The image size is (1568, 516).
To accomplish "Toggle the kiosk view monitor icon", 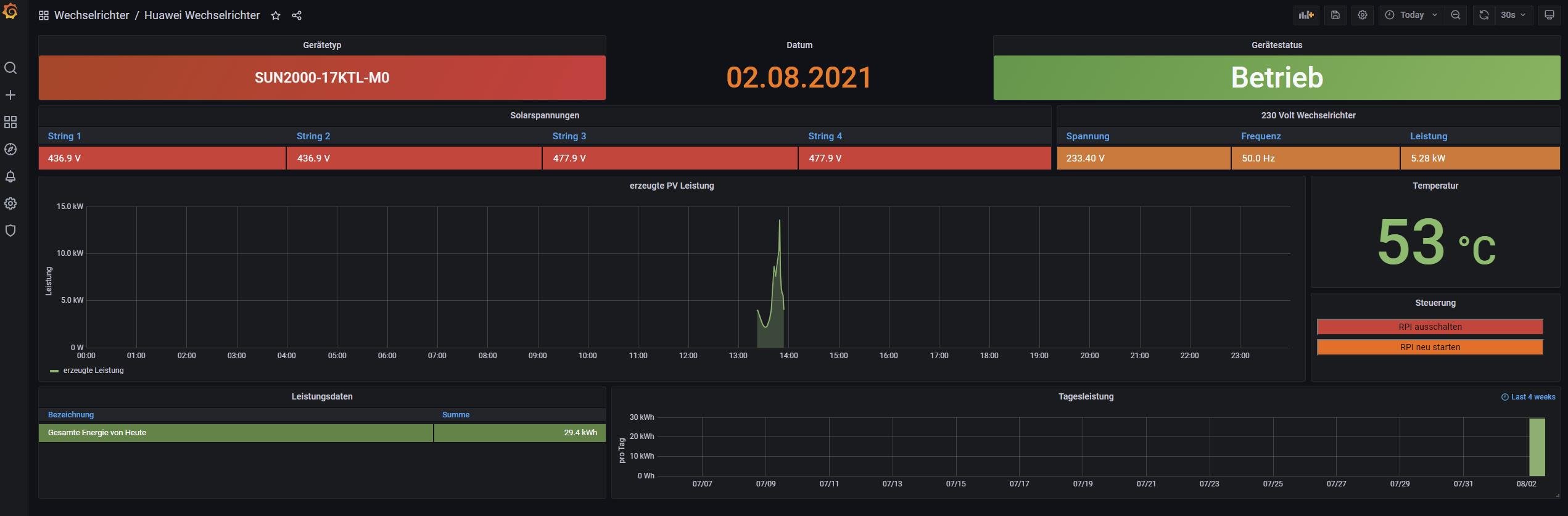I will (1549, 15).
